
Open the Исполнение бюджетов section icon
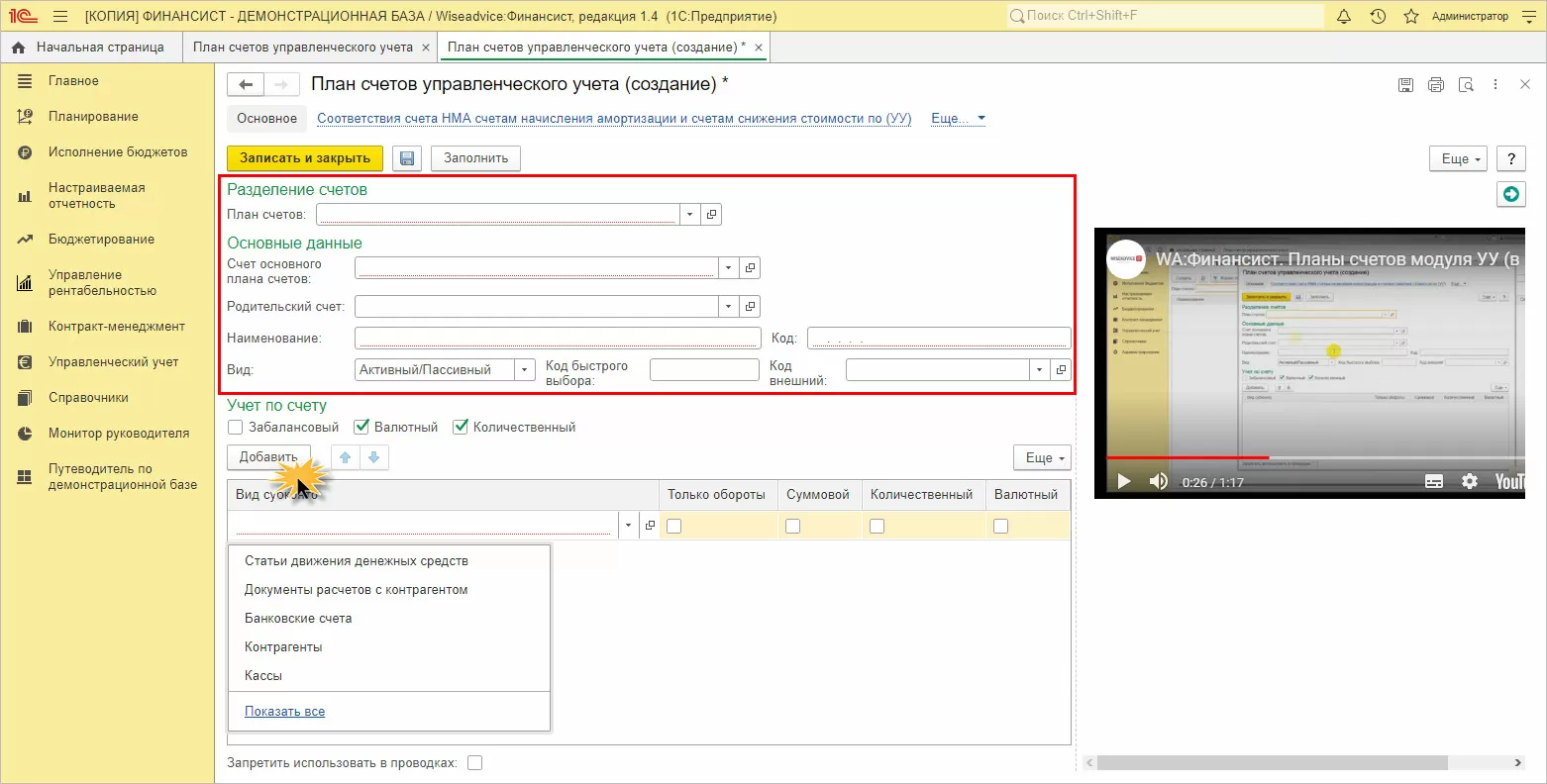click(25, 152)
